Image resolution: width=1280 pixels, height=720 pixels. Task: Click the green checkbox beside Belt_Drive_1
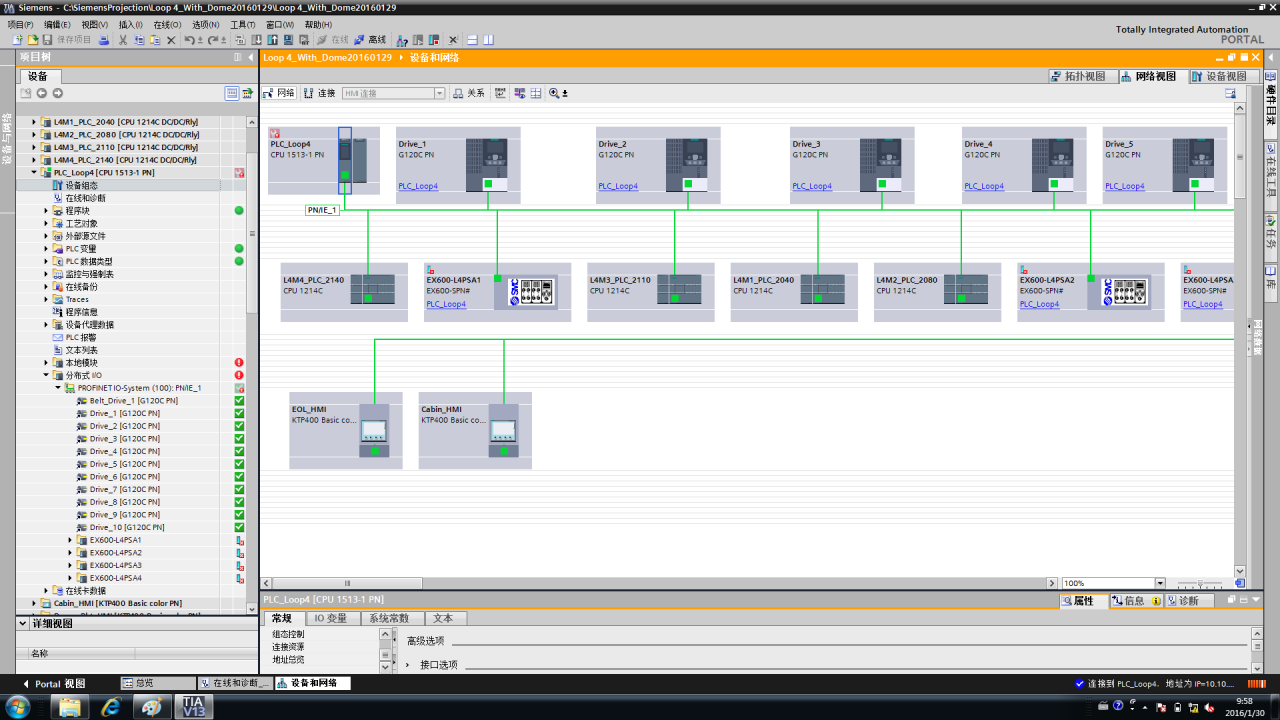[x=239, y=401]
